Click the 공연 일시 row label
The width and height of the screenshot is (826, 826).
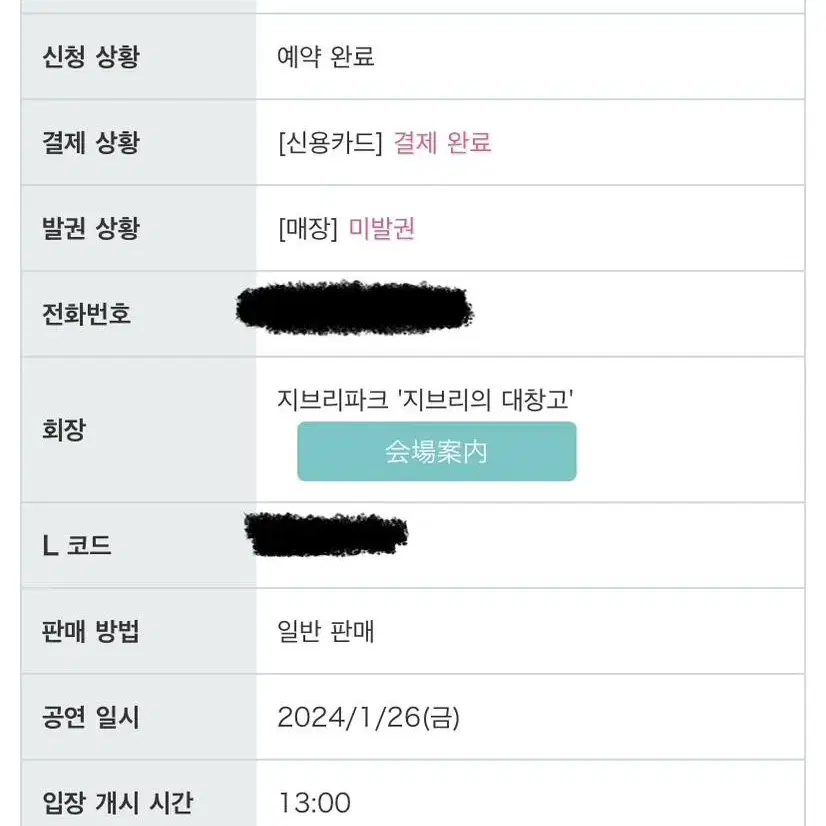click(x=91, y=717)
